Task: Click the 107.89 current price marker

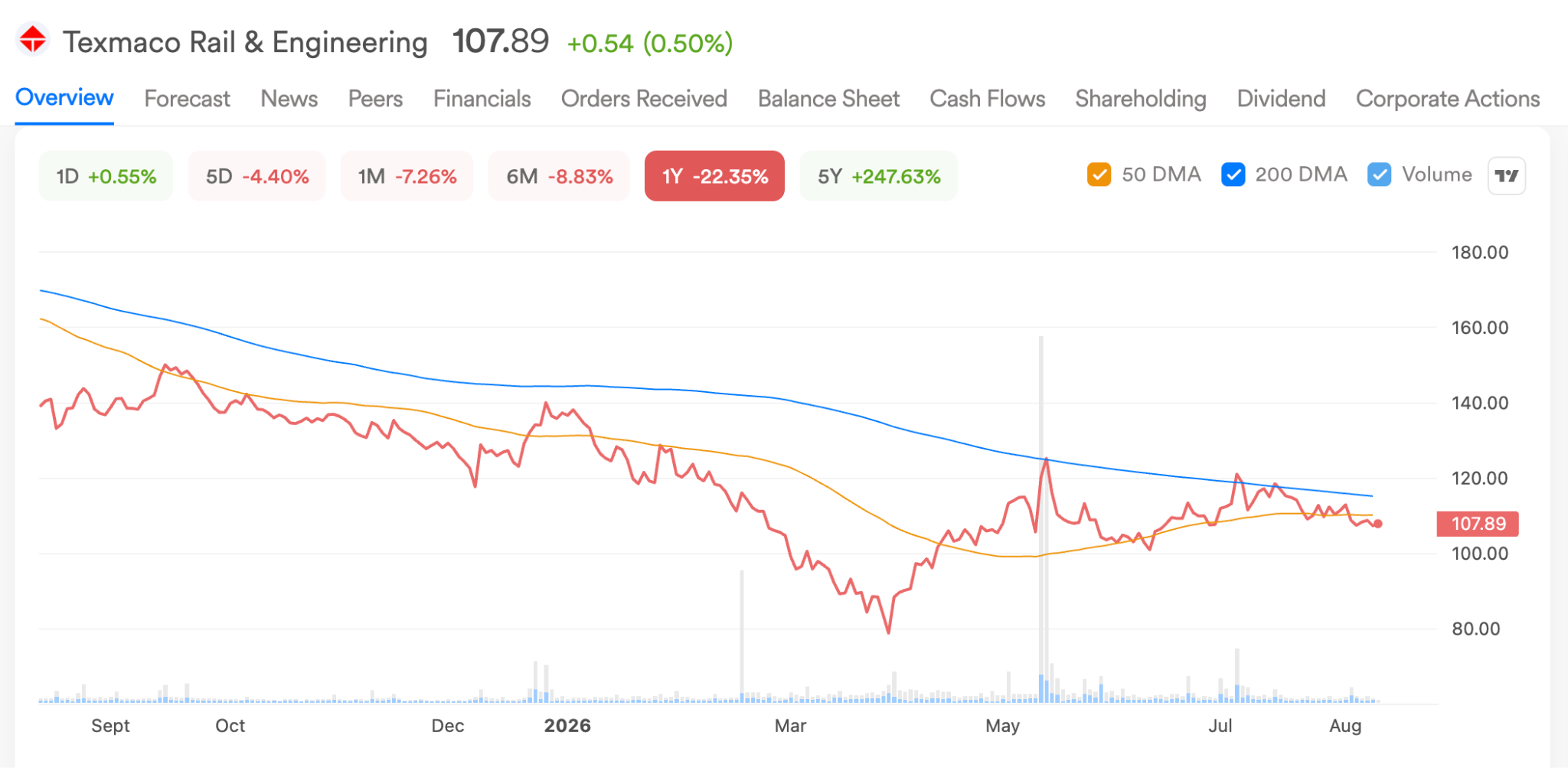Action: click(x=1478, y=524)
